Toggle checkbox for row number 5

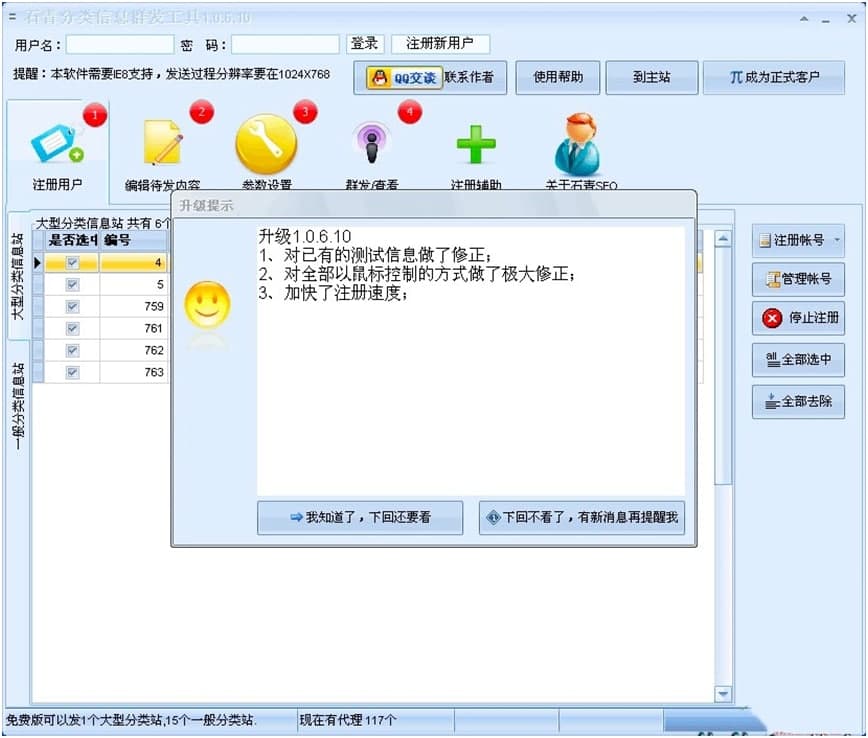tap(72, 285)
